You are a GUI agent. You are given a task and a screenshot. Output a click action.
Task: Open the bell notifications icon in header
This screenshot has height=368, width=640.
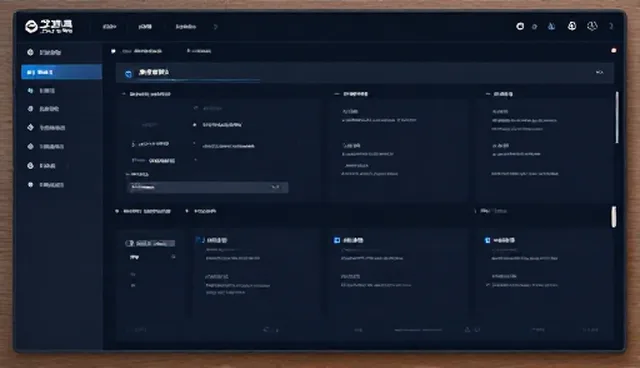point(572,26)
